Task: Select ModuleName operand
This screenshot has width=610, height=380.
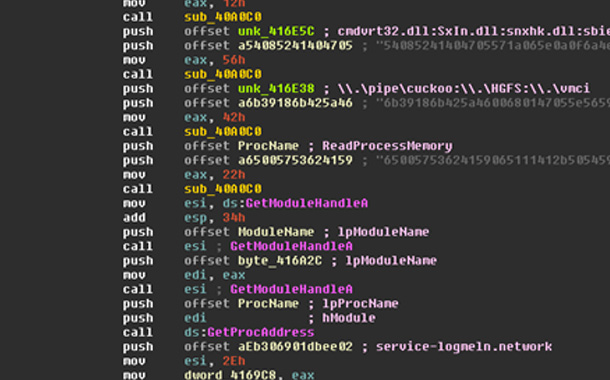Action: pyautogui.click(x=276, y=232)
